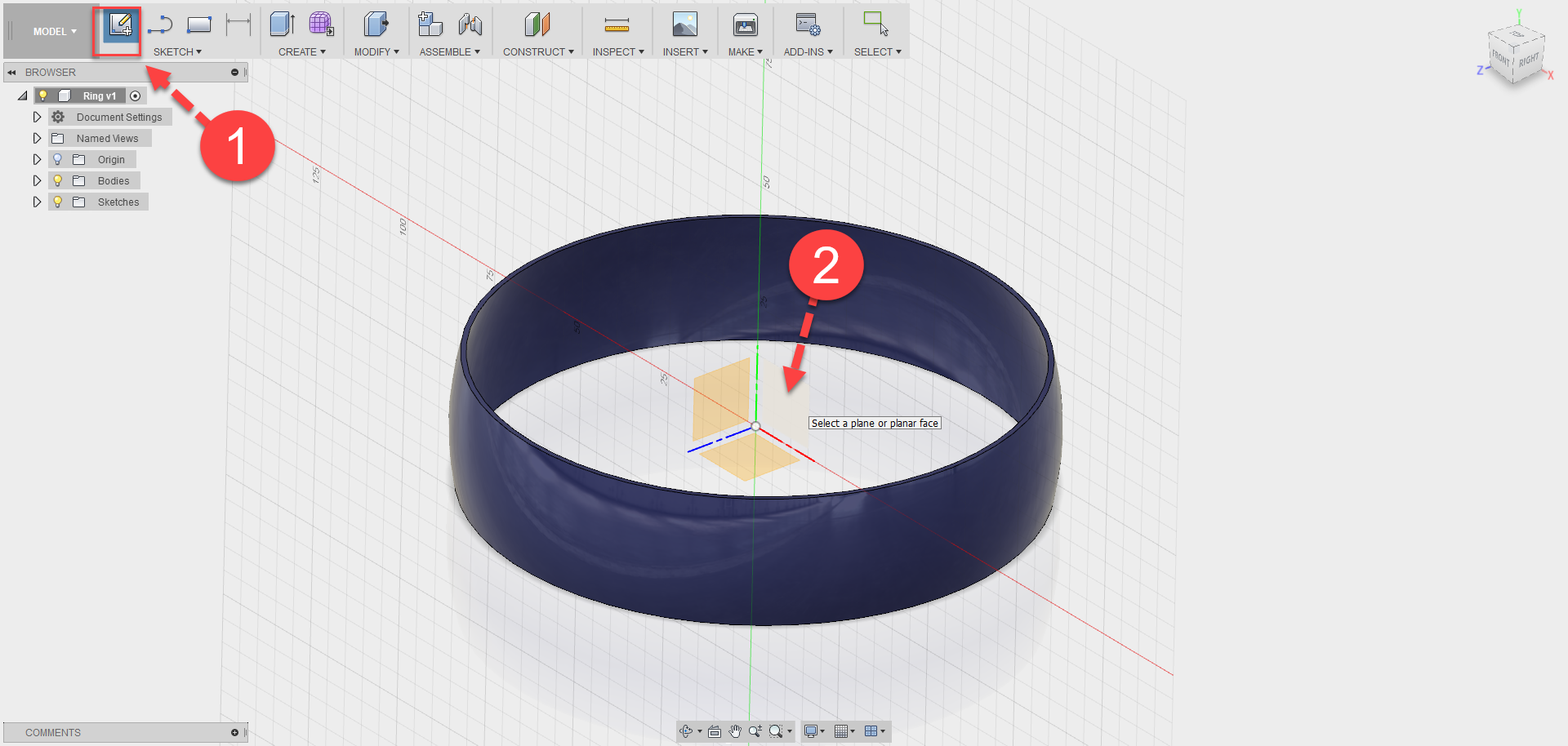Activate the Extrude tool
This screenshot has width=1568, height=746.
coord(282,25)
